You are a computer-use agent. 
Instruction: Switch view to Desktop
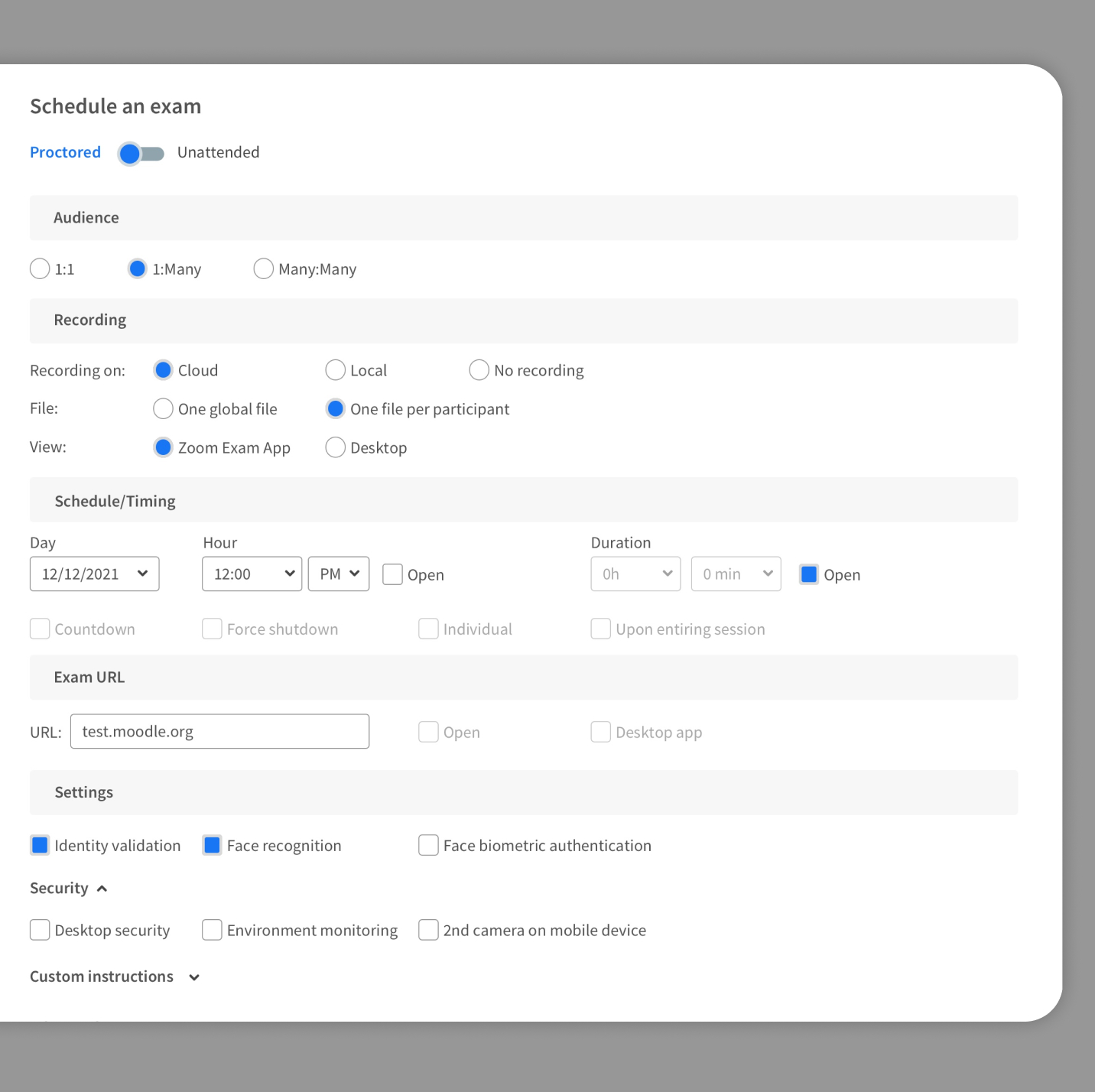coord(335,447)
